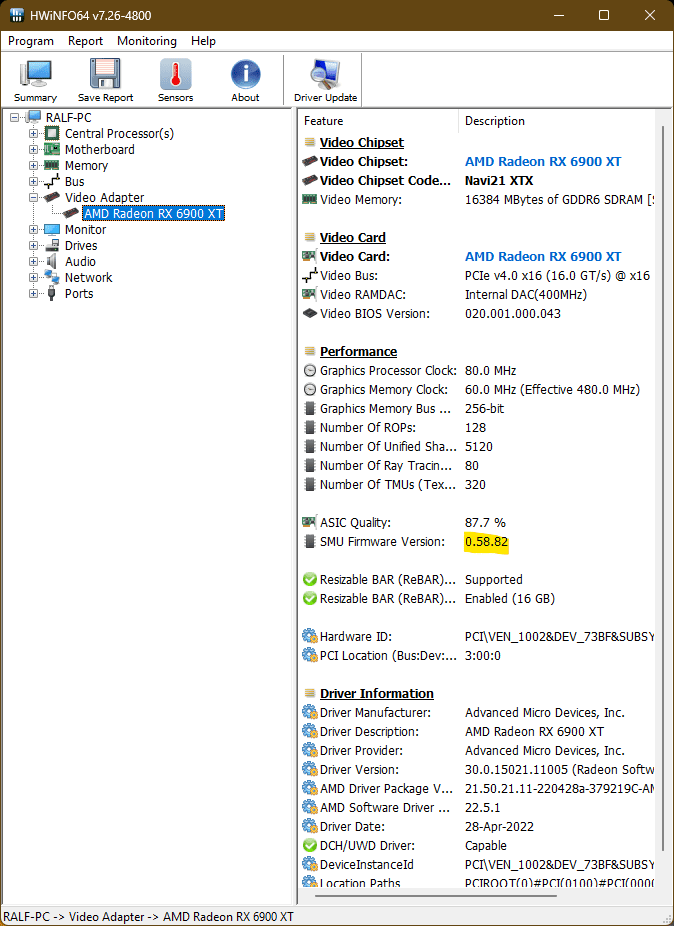The width and height of the screenshot is (674, 926).
Task: Open the Program menu
Action: click(31, 41)
